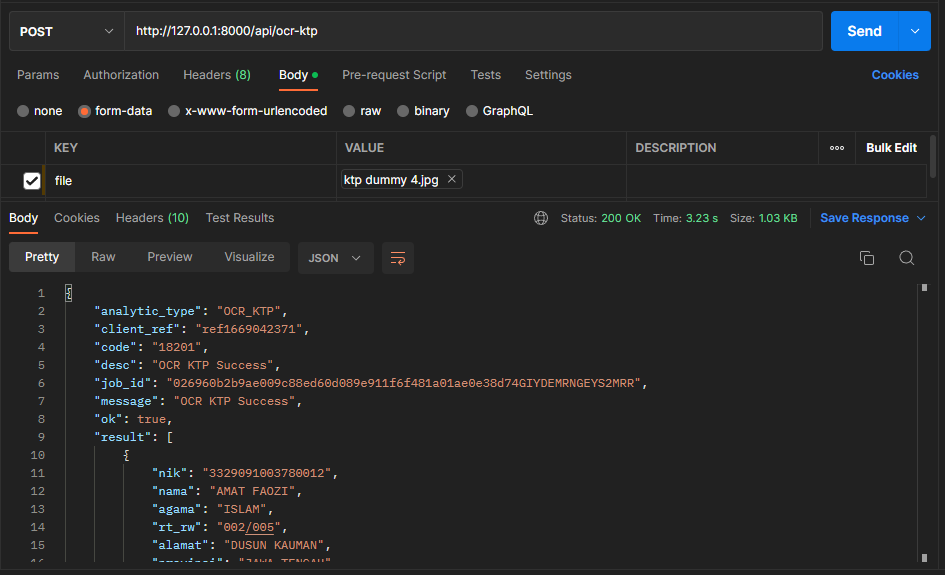Open the response Cookies tab
This screenshot has width=945, height=575.
pos(77,218)
